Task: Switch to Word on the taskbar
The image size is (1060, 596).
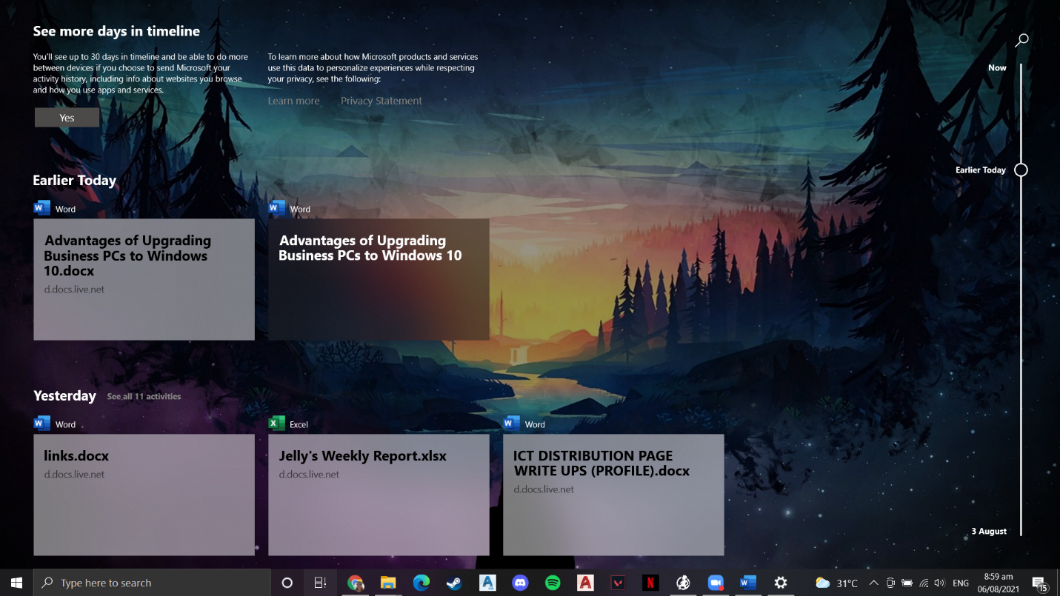Action: coord(748,582)
